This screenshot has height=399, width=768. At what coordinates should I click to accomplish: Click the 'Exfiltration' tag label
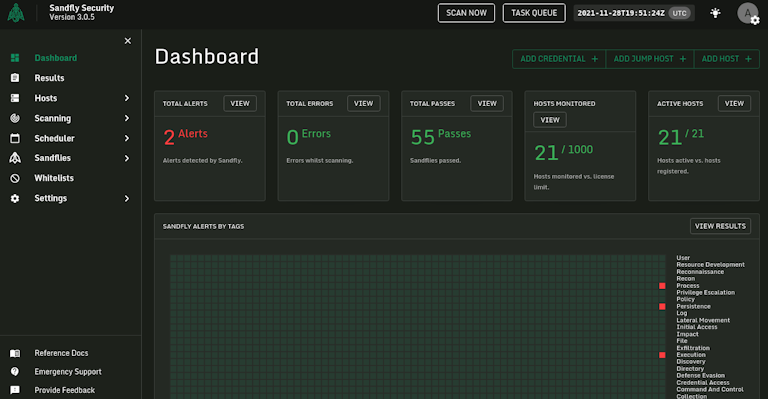coord(693,348)
